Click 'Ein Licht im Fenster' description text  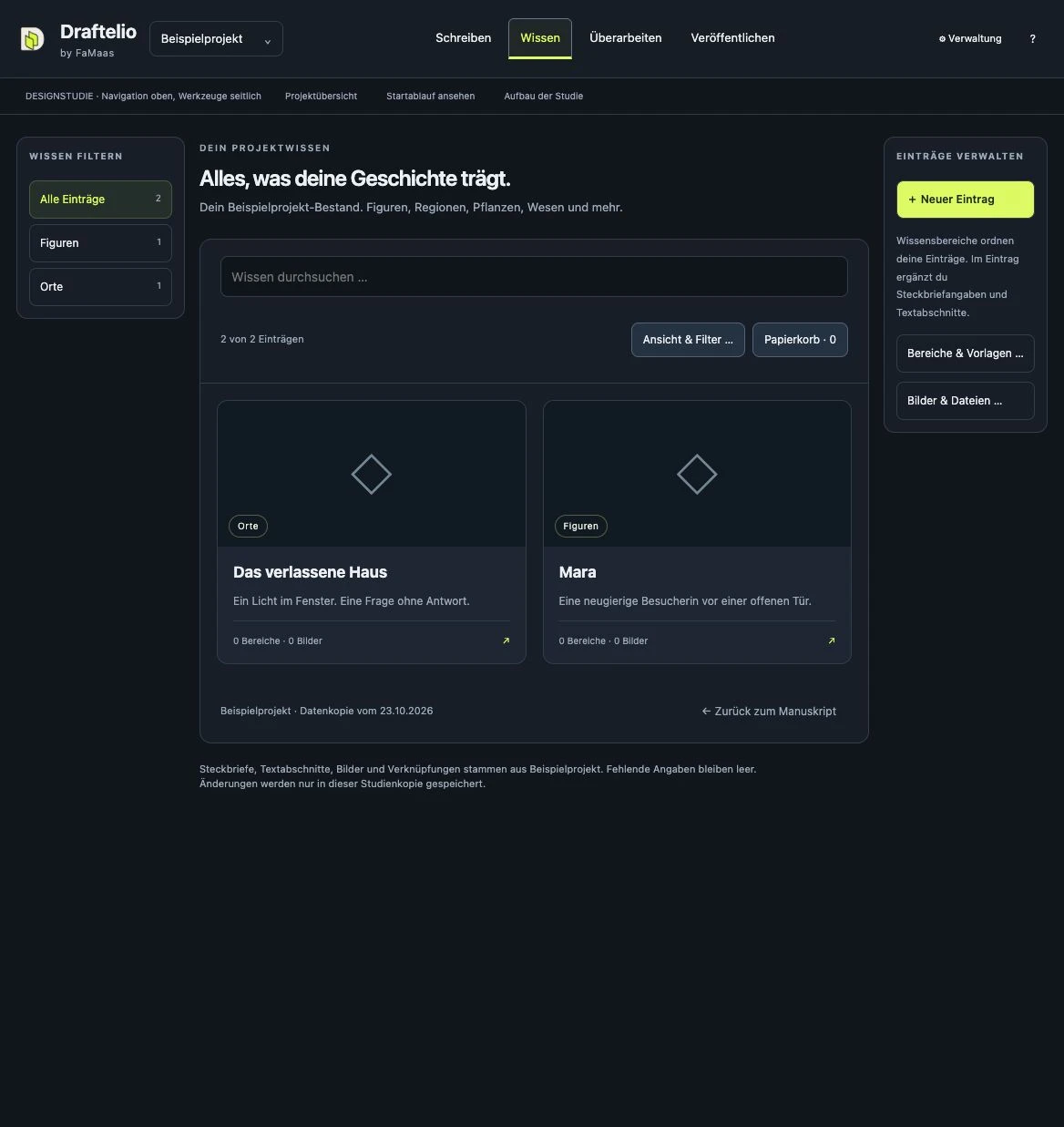pos(352,601)
